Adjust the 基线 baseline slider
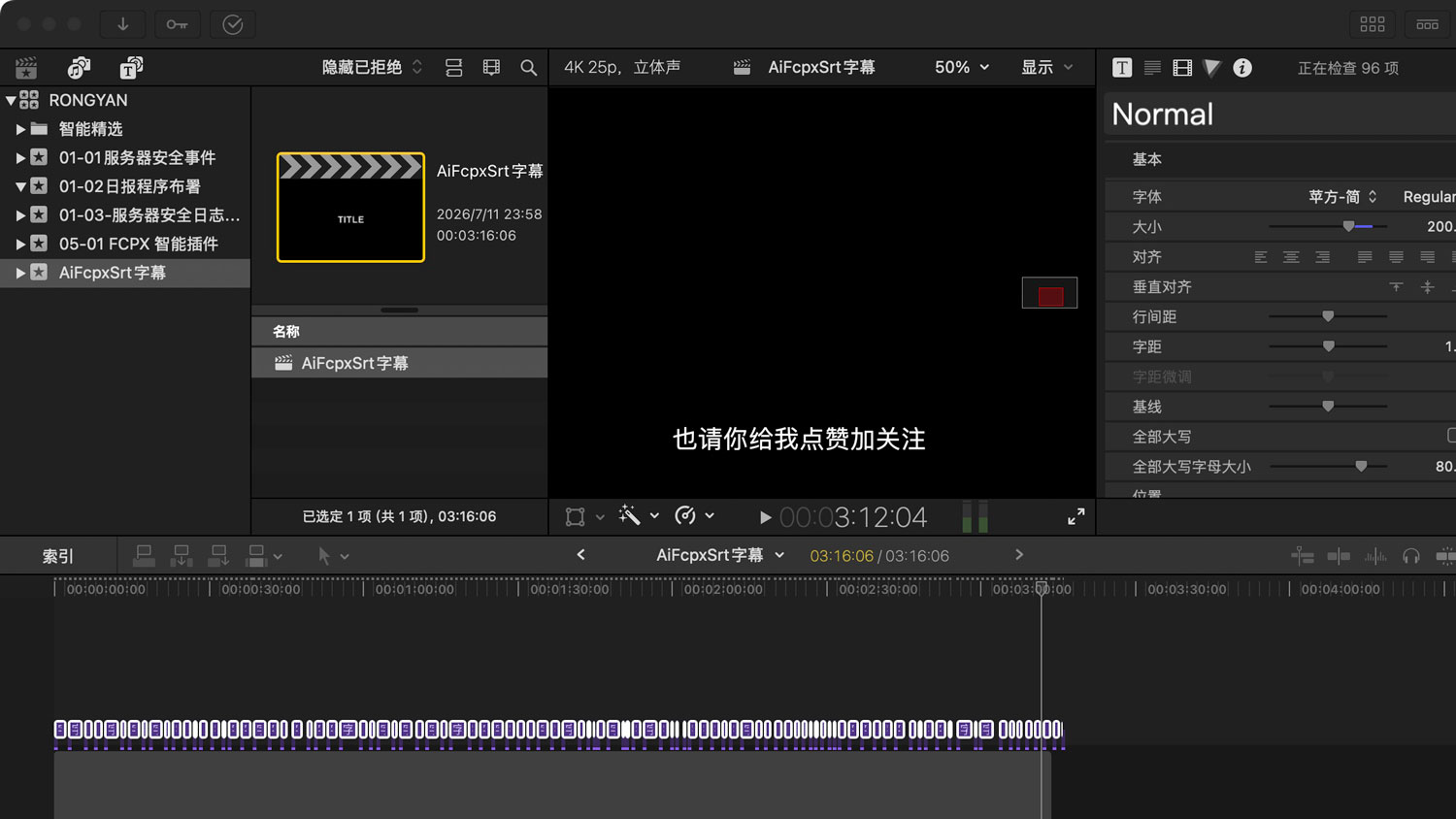This screenshot has height=819, width=1456. [x=1328, y=407]
